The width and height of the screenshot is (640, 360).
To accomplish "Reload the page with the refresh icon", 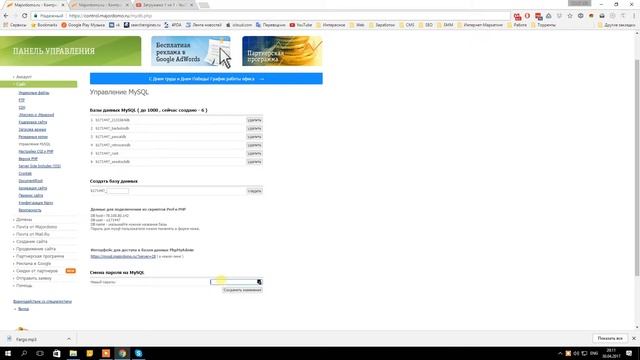I will 24,16.
